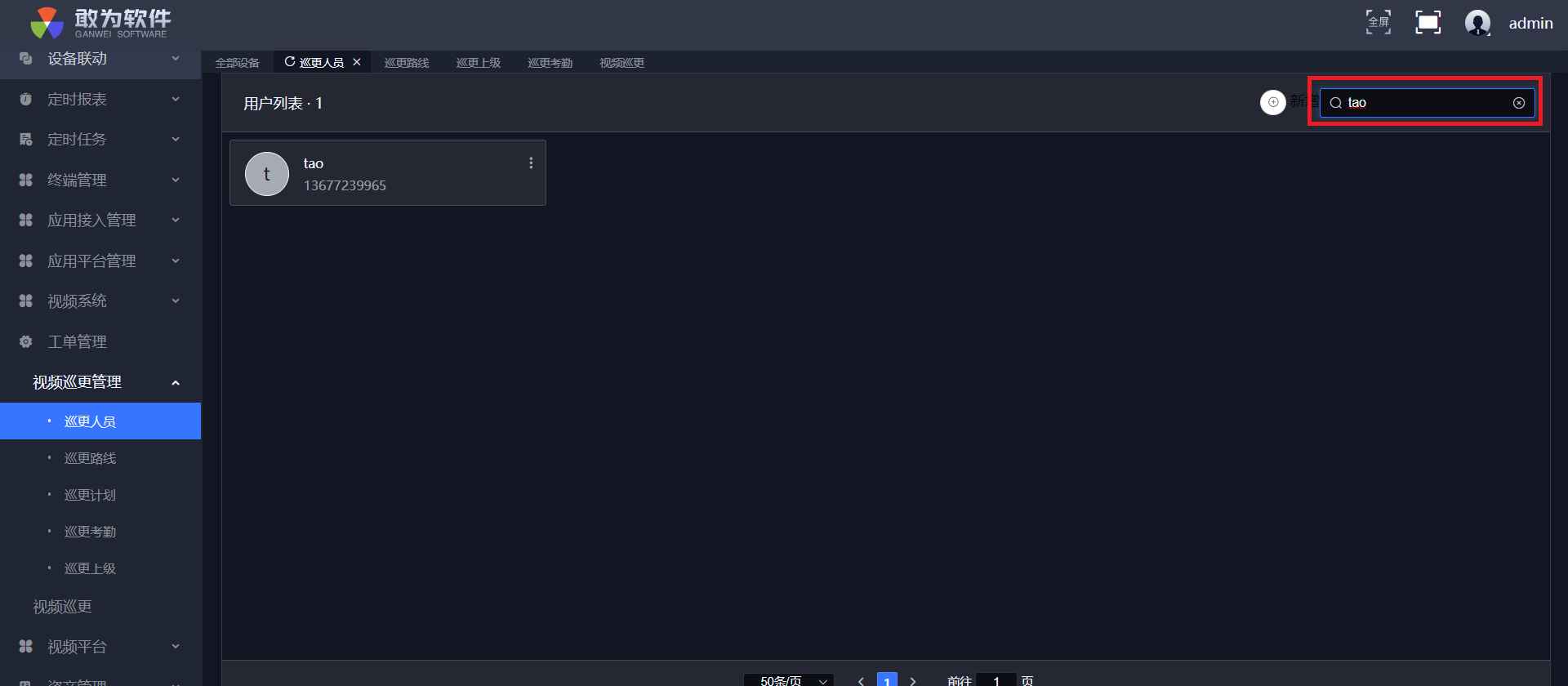Clear the search field with the X icon
The height and width of the screenshot is (686, 1568).
[x=1519, y=103]
